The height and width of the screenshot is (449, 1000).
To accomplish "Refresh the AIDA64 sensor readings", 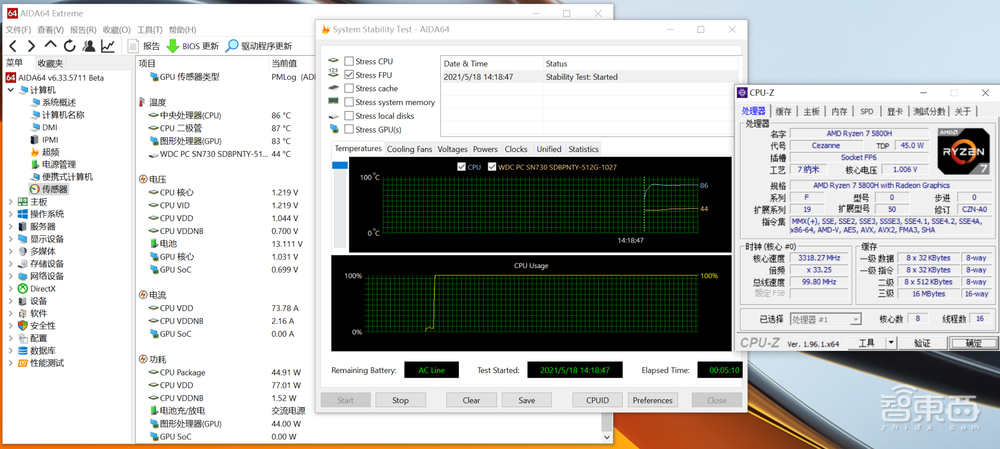I will click(70, 46).
